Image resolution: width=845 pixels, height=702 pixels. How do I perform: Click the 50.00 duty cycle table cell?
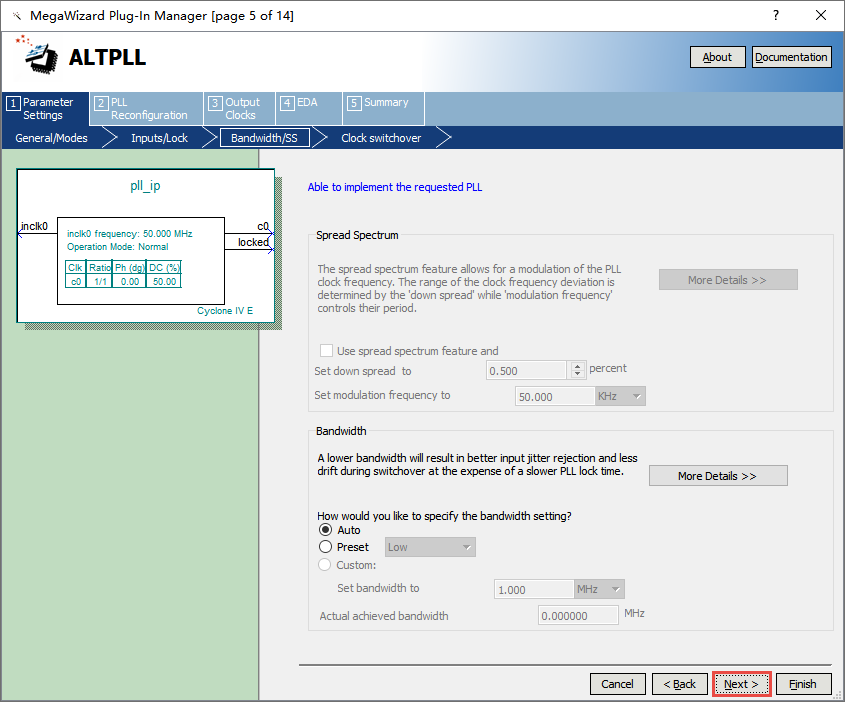click(164, 281)
